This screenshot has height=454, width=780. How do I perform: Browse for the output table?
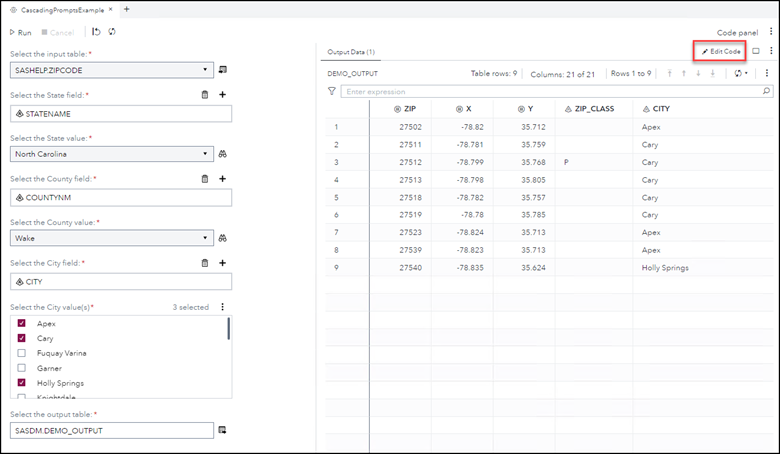222,430
